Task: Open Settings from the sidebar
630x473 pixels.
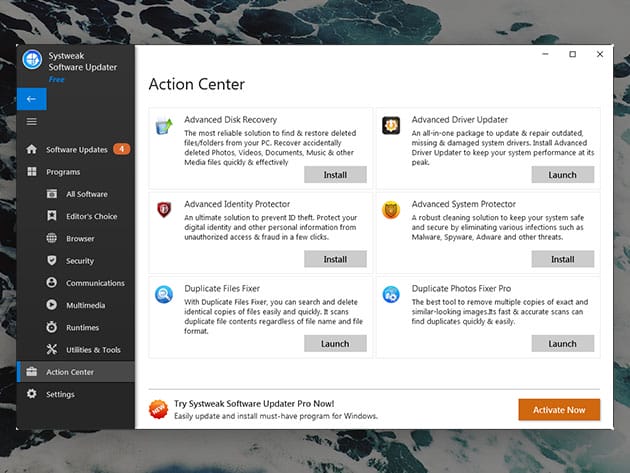Action: [x=76, y=394]
